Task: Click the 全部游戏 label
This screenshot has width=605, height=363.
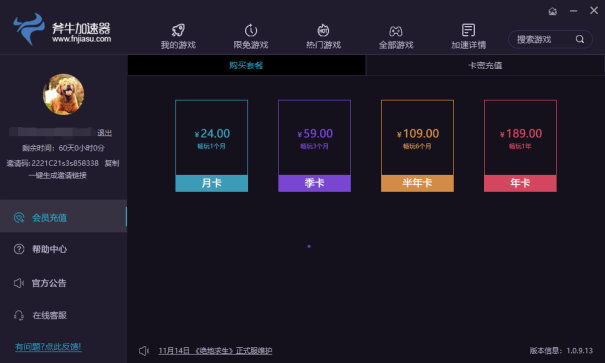Action: (x=396, y=45)
